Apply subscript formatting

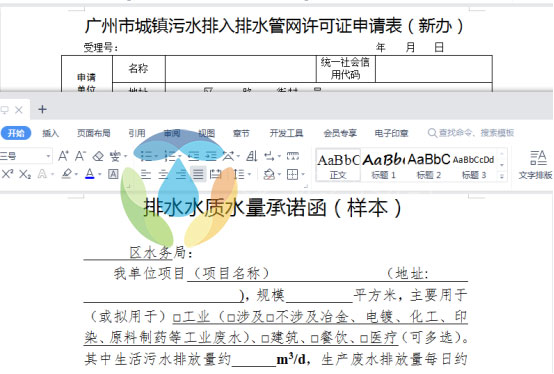[25, 174]
